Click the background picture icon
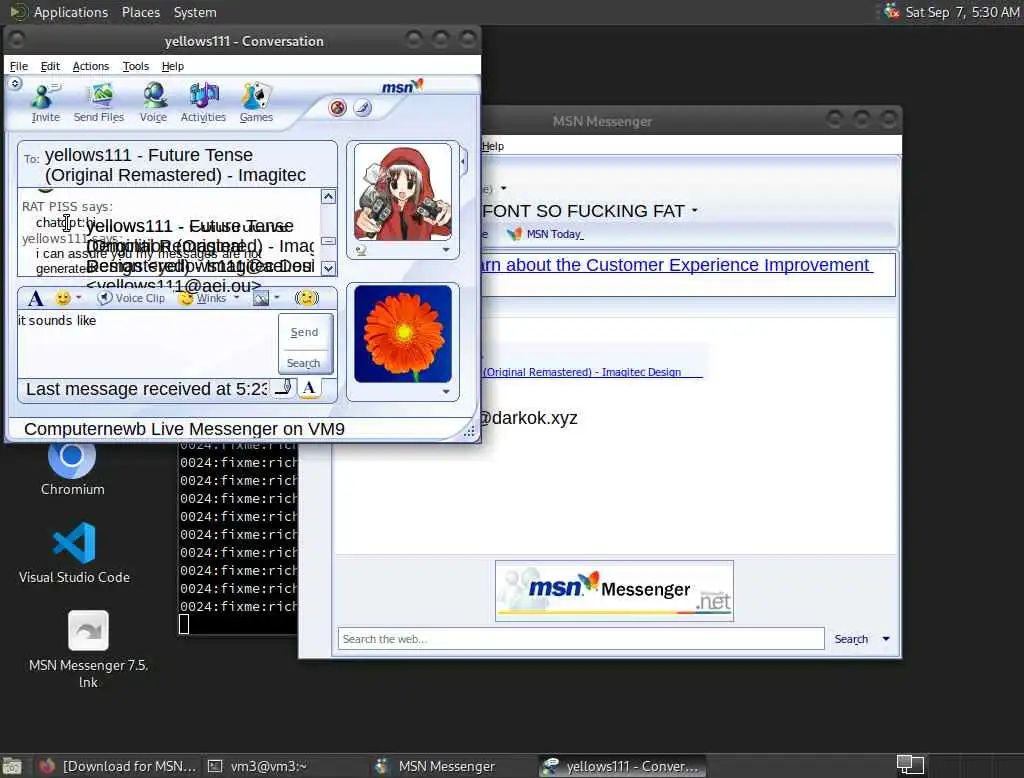Image resolution: width=1024 pixels, height=778 pixels. click(261, 299)
